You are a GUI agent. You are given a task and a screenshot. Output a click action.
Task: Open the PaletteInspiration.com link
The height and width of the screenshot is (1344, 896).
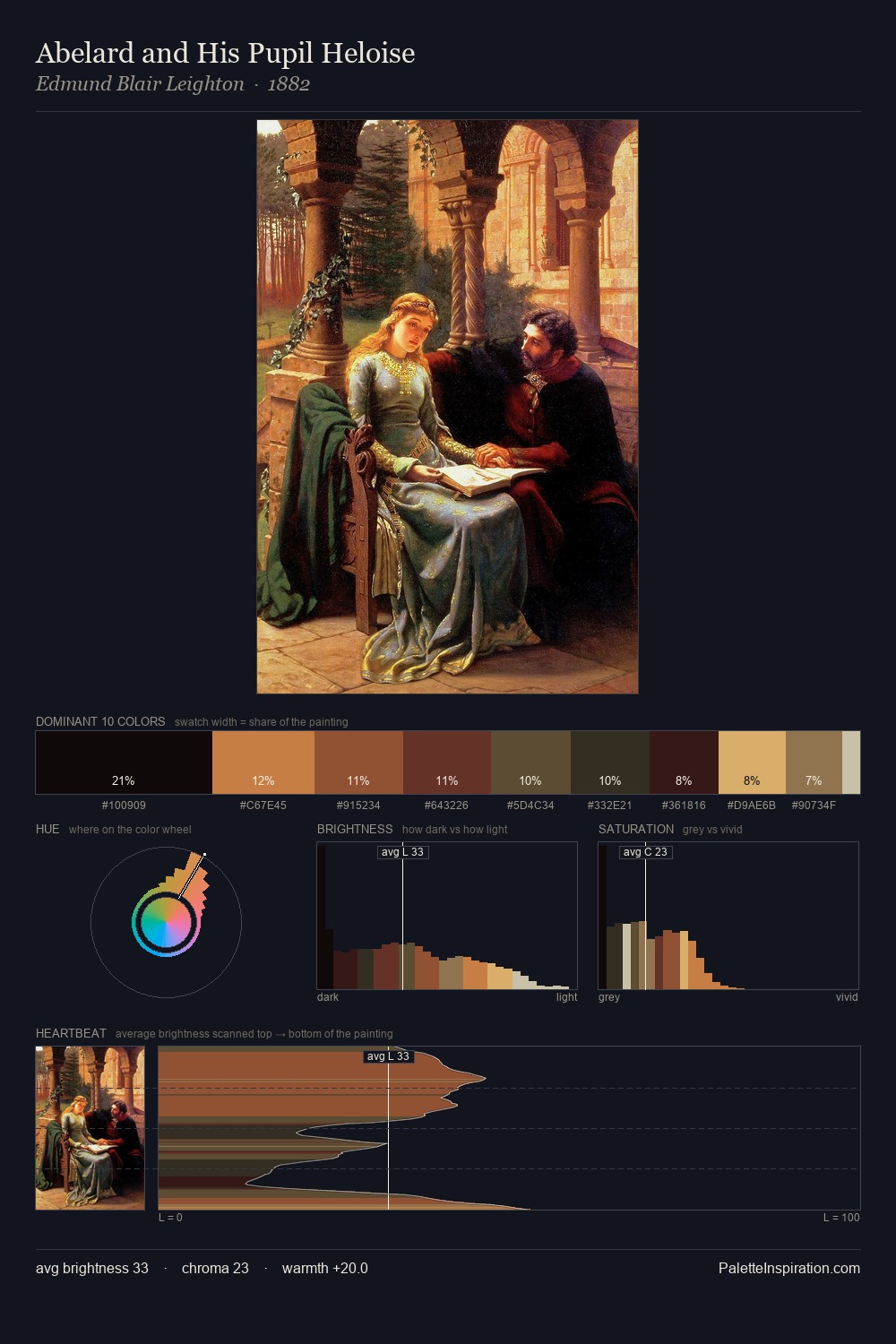pyautogui.click(x=789, y=1268)
